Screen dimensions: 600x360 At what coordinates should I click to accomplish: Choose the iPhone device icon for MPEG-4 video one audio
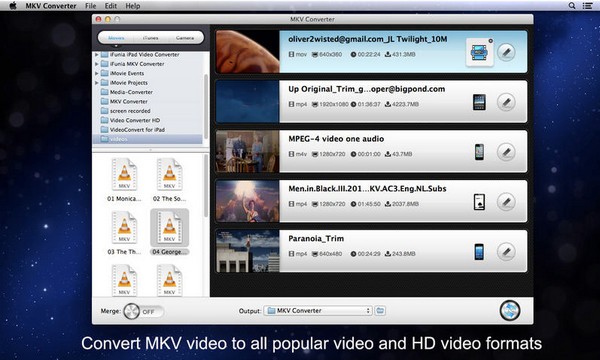pyautogui.click(x=479, y=152)
